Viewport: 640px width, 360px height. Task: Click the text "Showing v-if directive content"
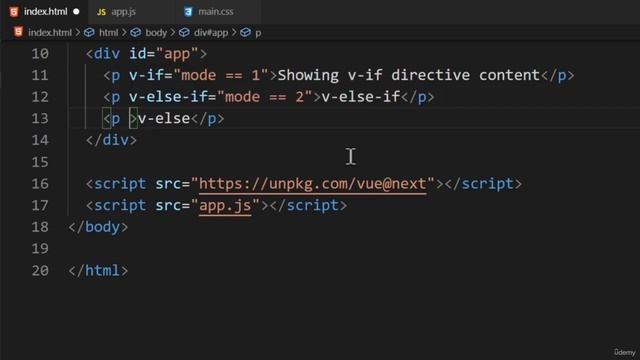[x=409, y=76]
